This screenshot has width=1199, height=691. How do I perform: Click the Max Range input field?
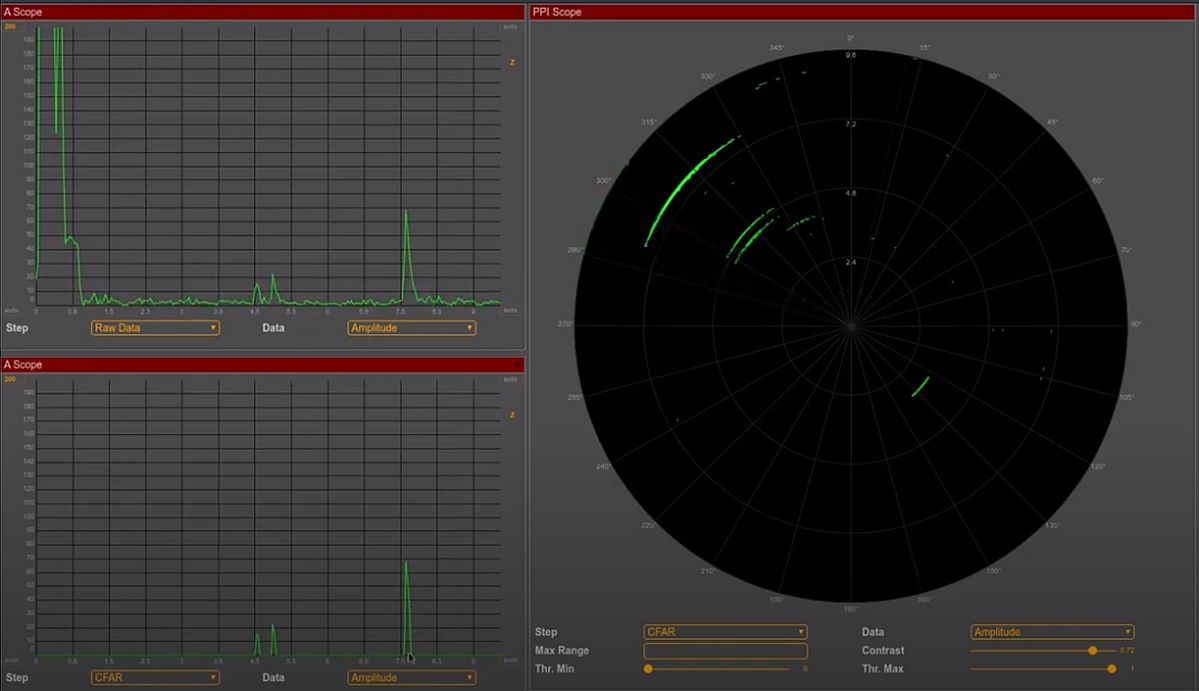coord(725,650)
